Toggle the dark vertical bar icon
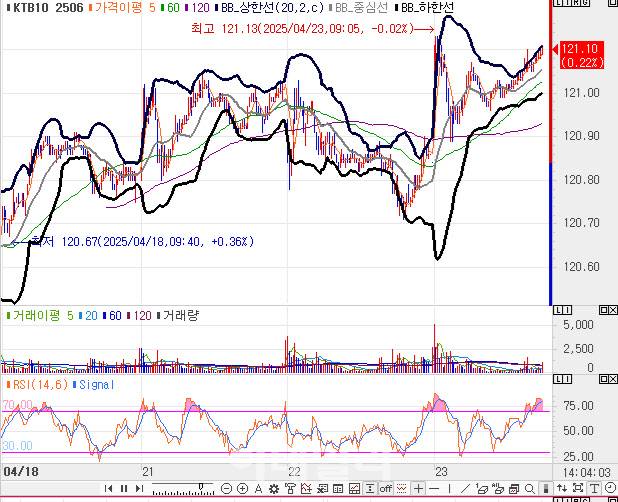Viewport: 618px width, 502px height. pyautogui.click(x=546, y=489)
